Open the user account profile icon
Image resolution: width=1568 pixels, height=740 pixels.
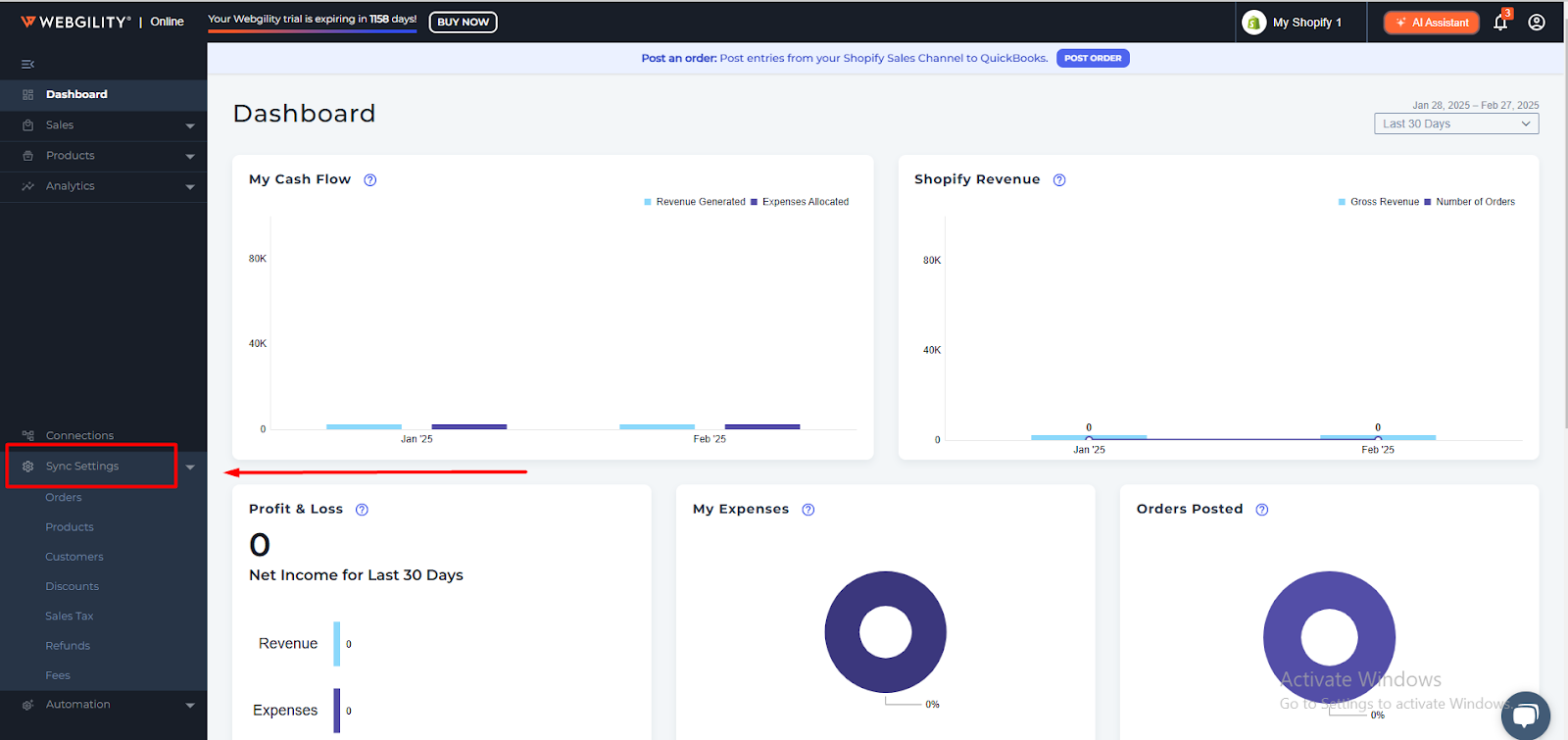tap(1537, 23)
